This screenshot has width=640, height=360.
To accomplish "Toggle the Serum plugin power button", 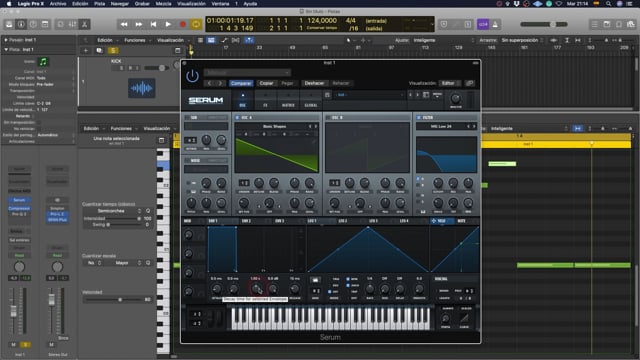I will (x=192, y=76).
